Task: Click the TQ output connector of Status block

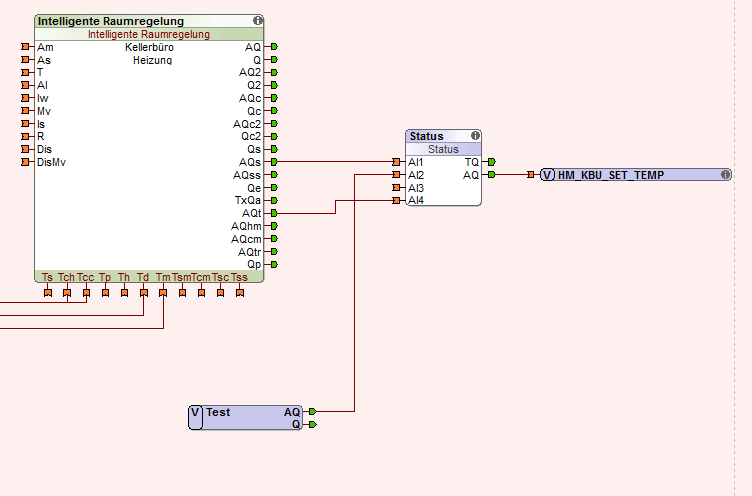Action: pyautogui.click(x=491, y=162)
